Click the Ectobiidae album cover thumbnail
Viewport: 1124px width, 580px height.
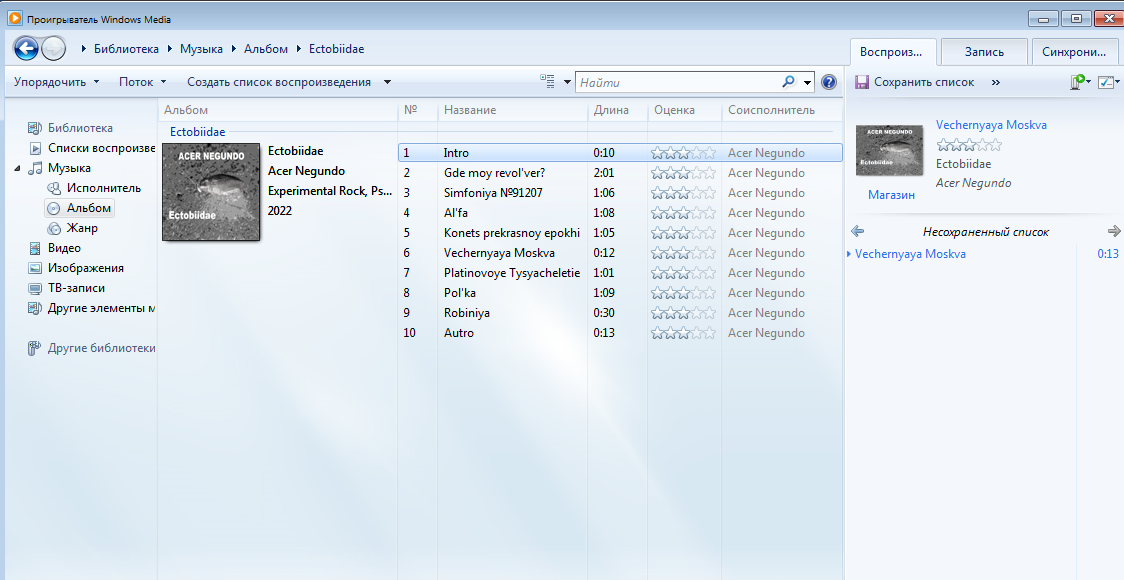(x=211, y=191)
